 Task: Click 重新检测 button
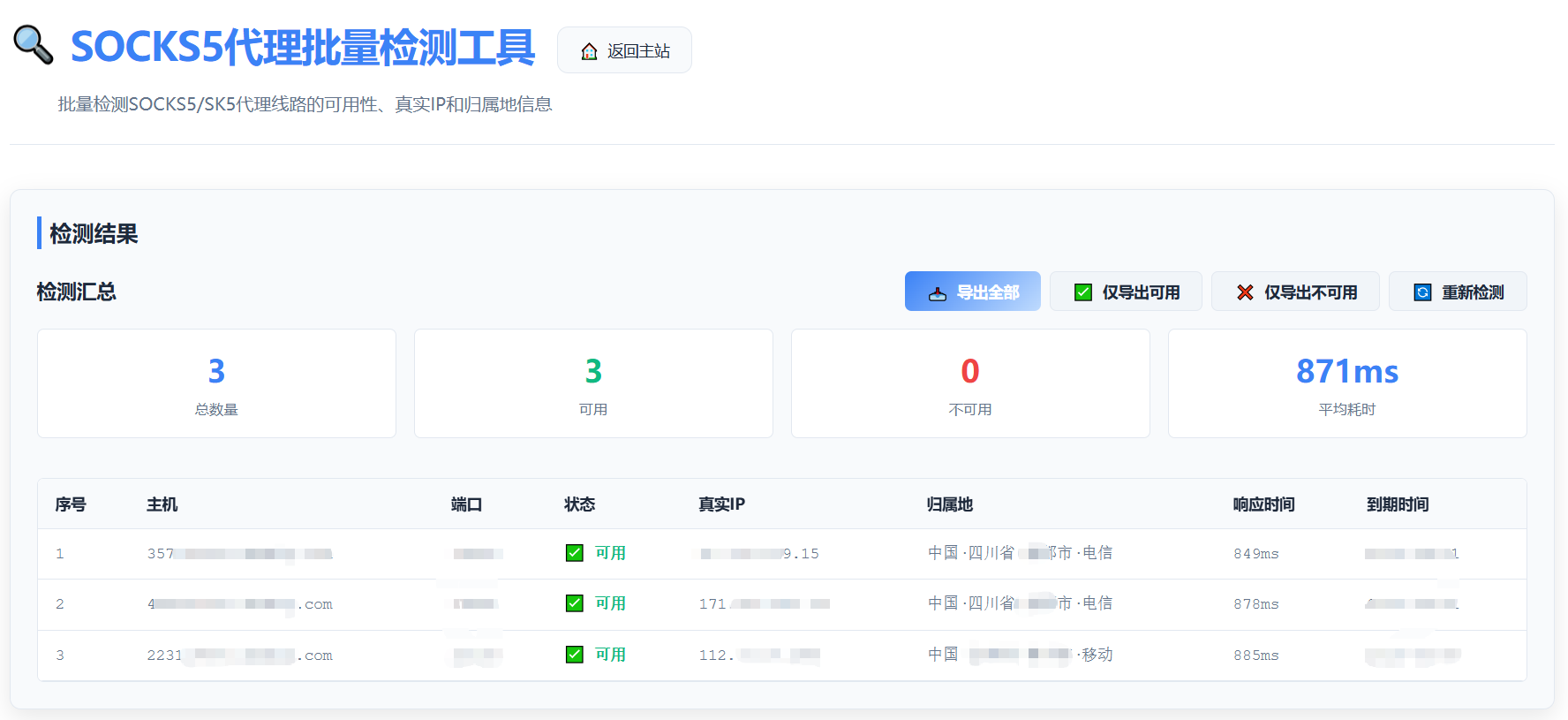1458,292
